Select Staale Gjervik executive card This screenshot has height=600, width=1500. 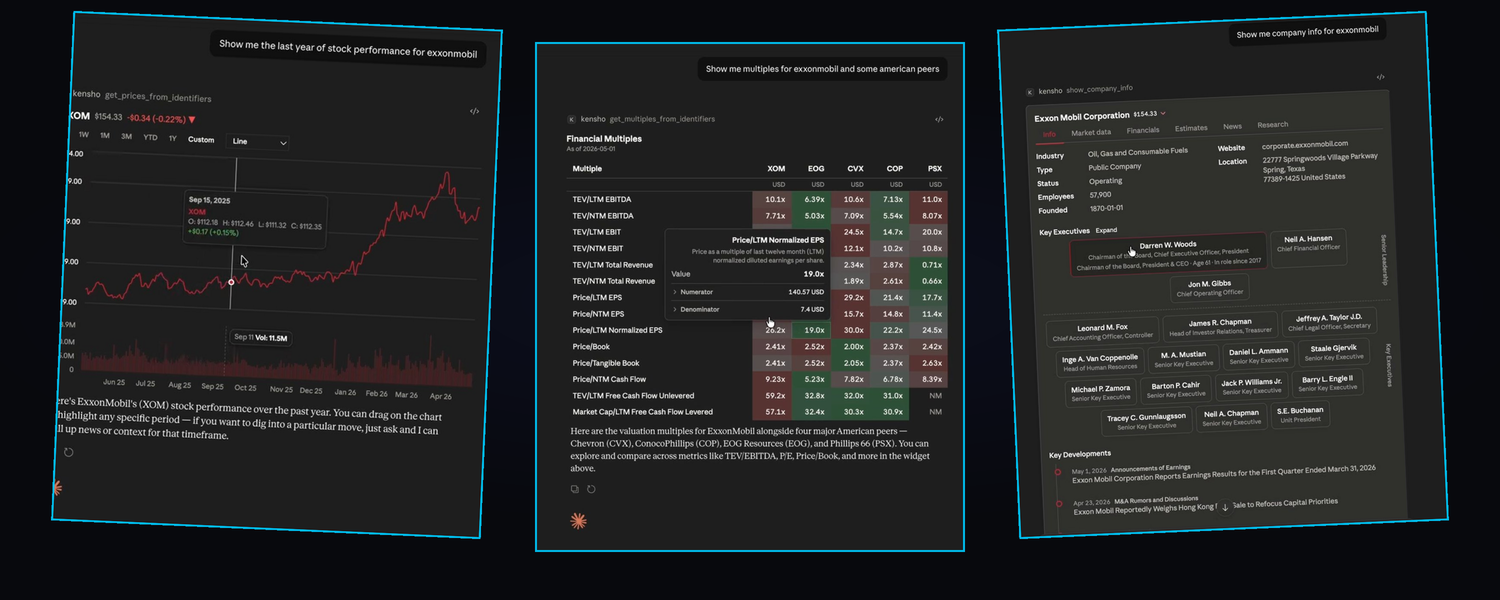(1334, 352)
